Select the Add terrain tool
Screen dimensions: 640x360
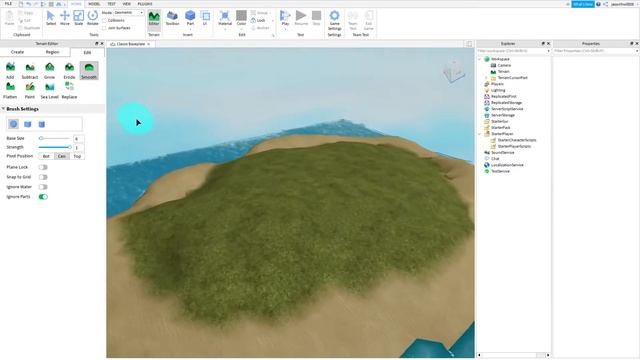coord(10,70)
